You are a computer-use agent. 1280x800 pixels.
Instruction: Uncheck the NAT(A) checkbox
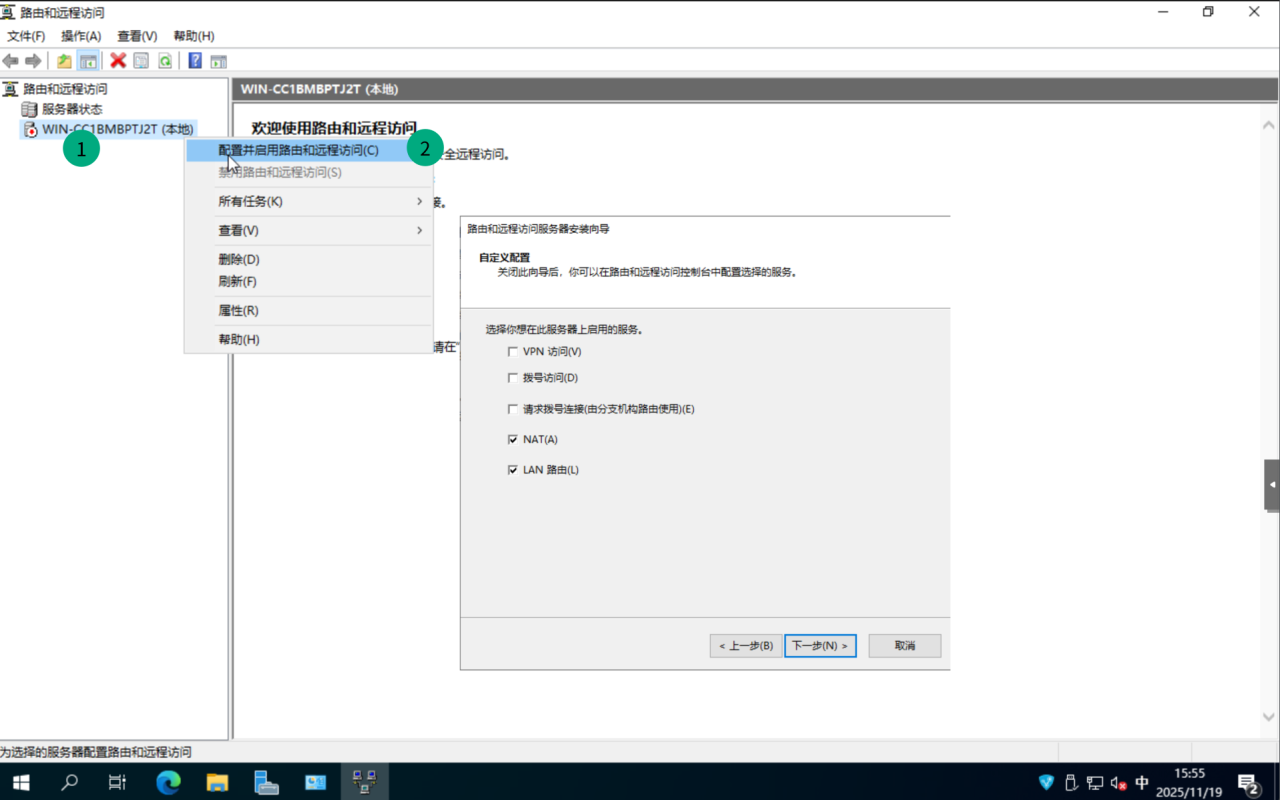tap(513, 439)
